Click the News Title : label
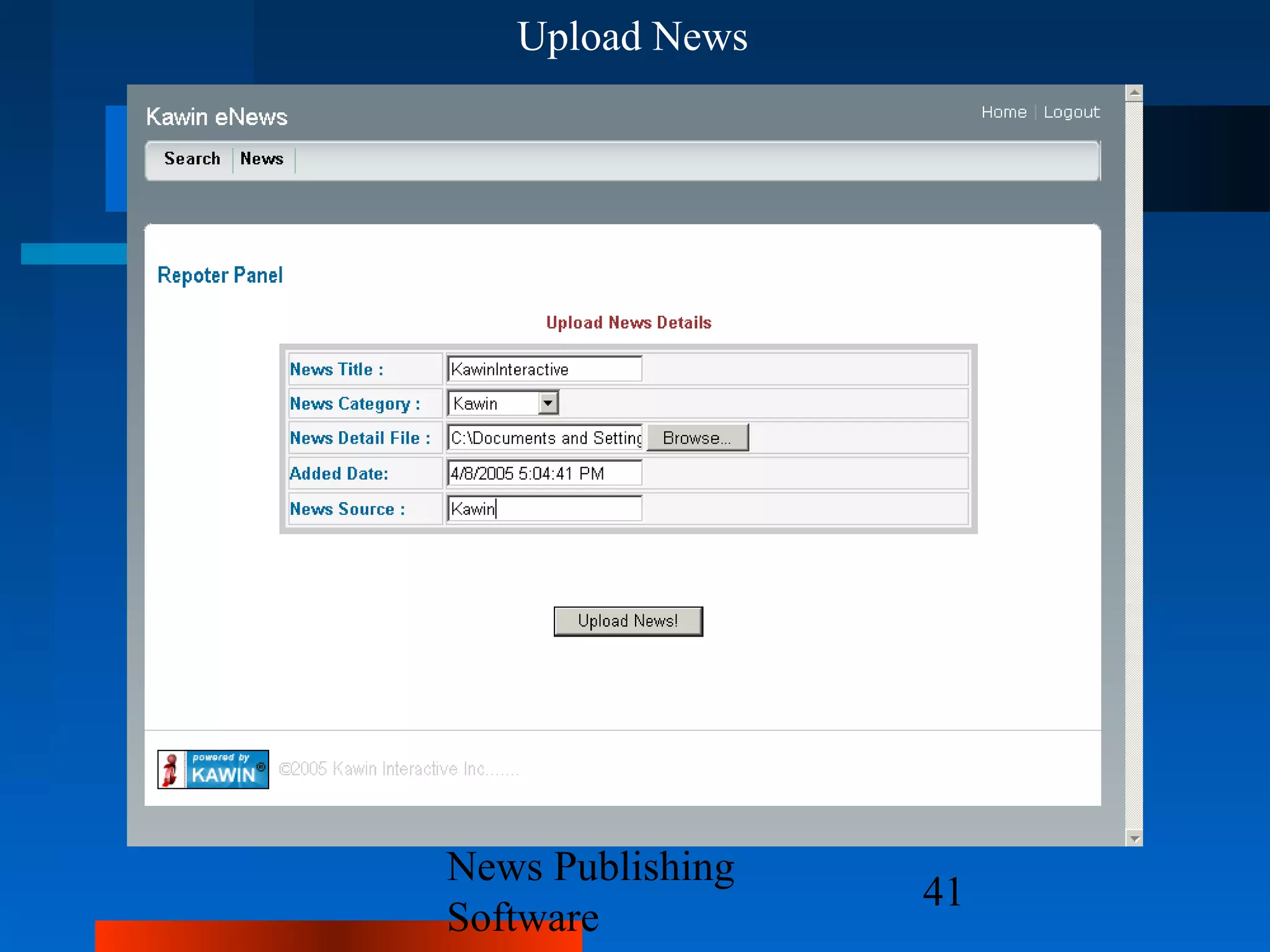 [337, 369]
